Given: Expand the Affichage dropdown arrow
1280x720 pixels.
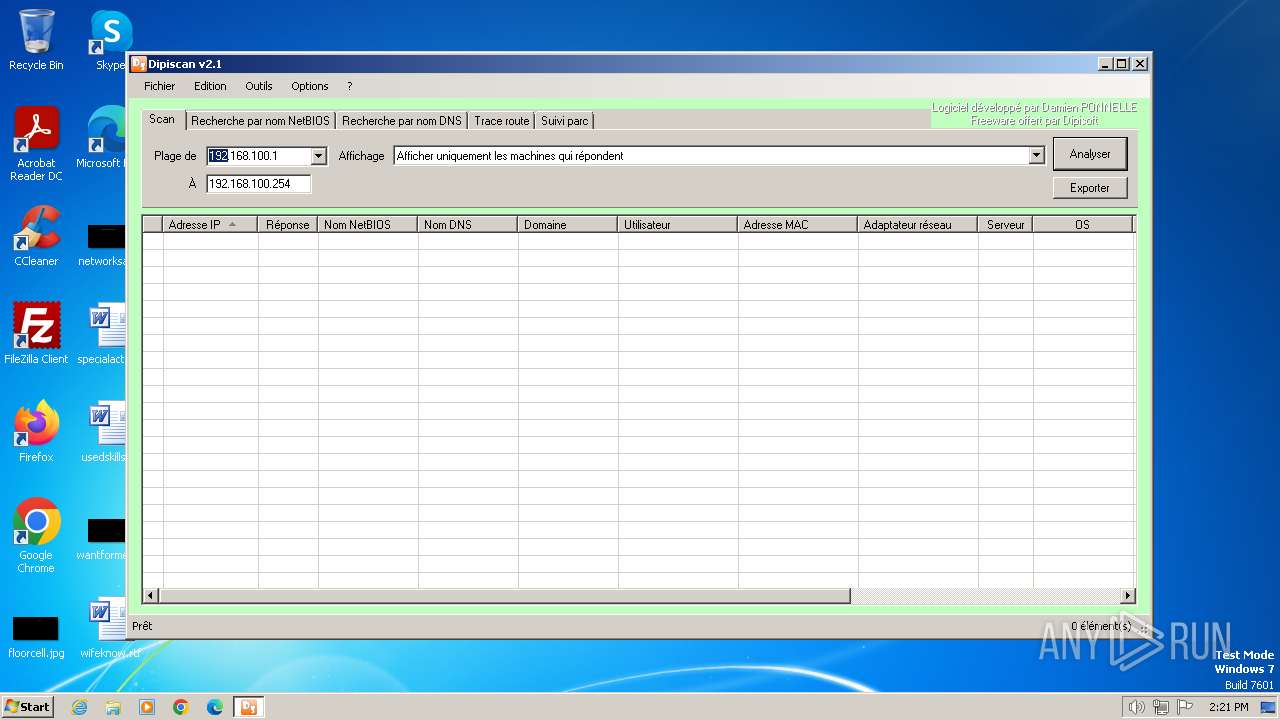Looking at the screenshot, I should coord(1036,156).
